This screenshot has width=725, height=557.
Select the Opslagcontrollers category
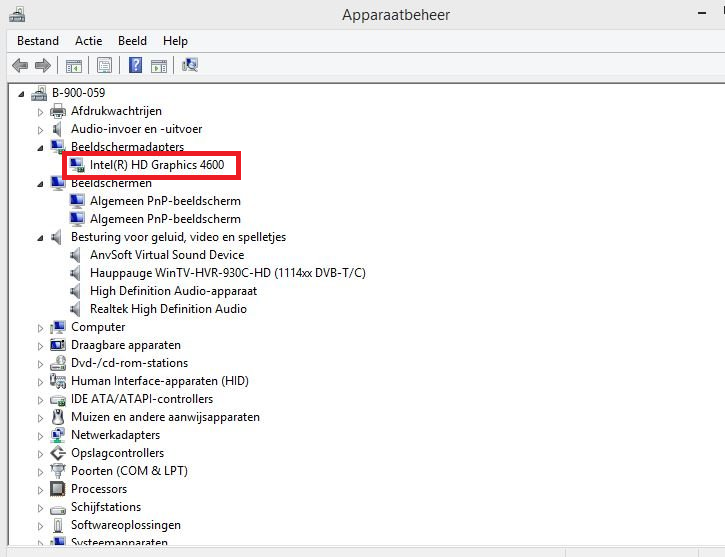click(x=117, y=453)
